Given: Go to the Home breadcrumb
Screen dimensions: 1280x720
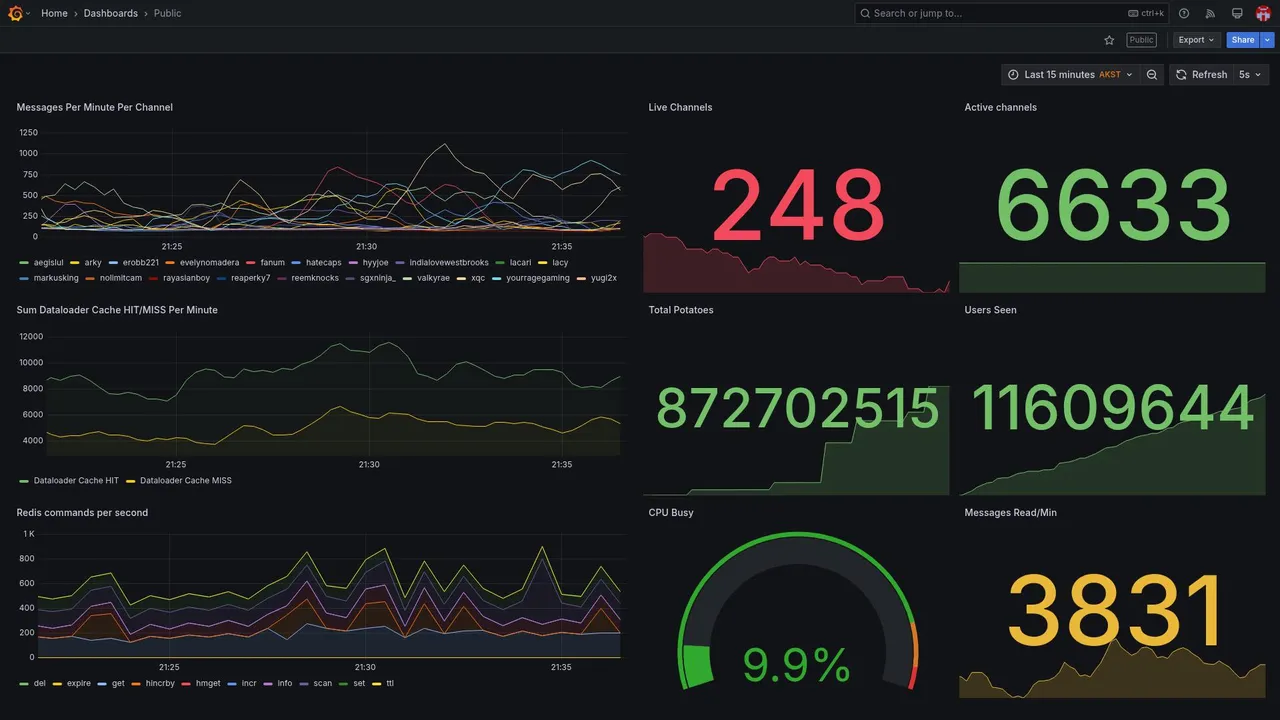Looking at the screenshot, I should [x=54, y=13].
